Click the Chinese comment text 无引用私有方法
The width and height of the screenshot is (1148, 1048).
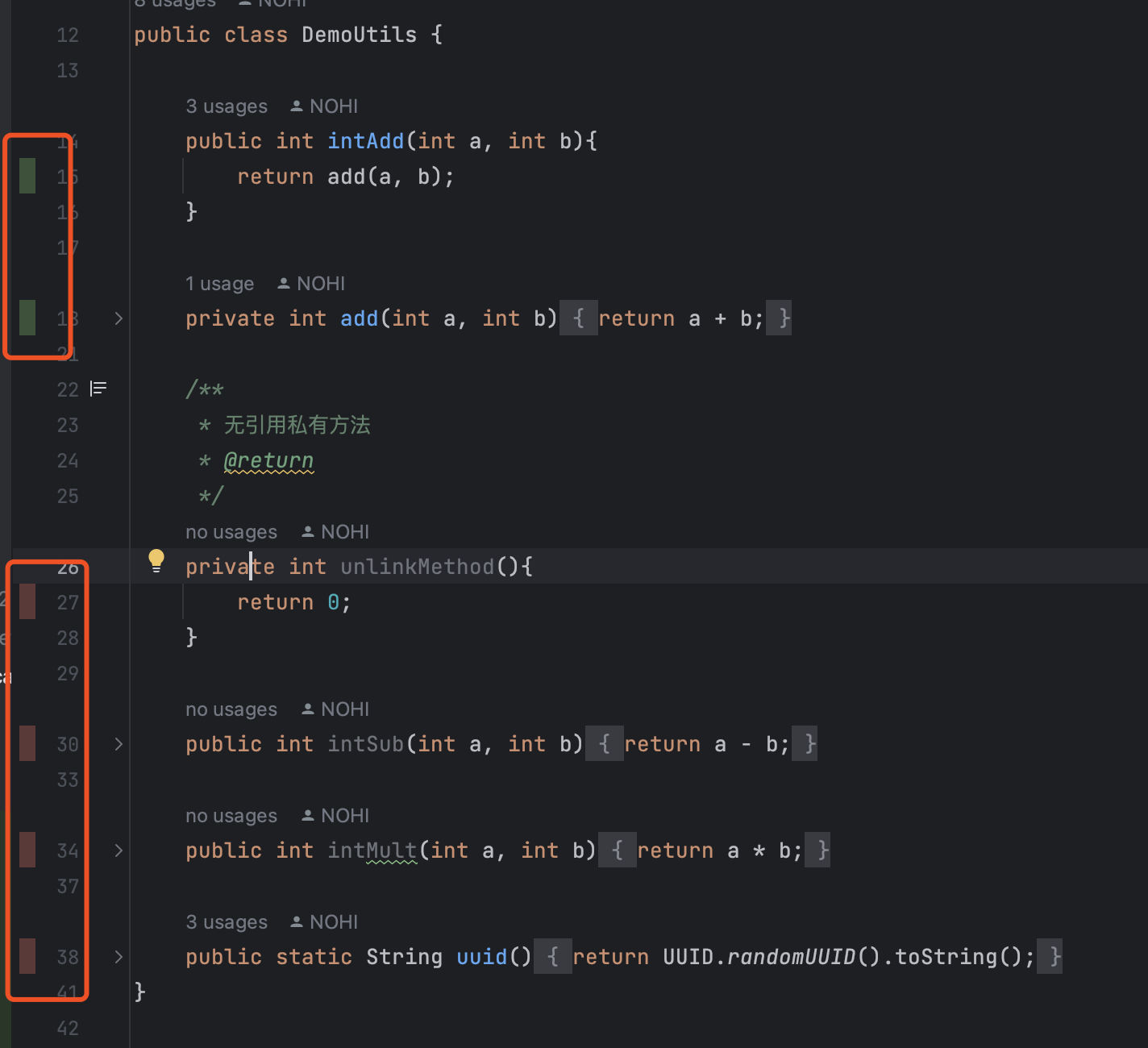[297, 425]
